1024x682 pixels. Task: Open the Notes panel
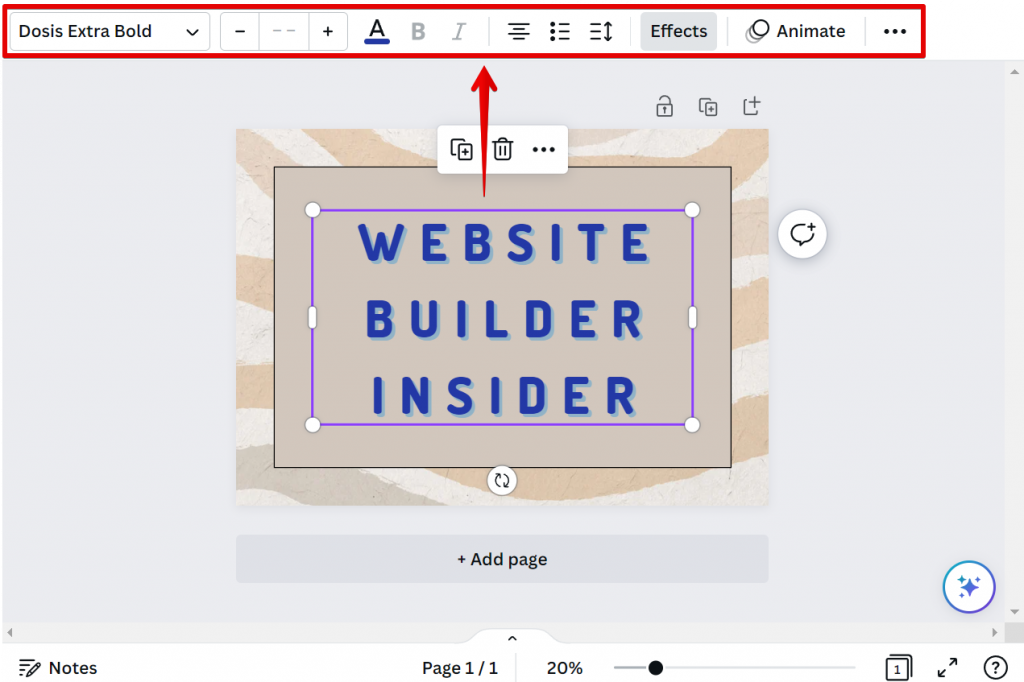[58, 667]
